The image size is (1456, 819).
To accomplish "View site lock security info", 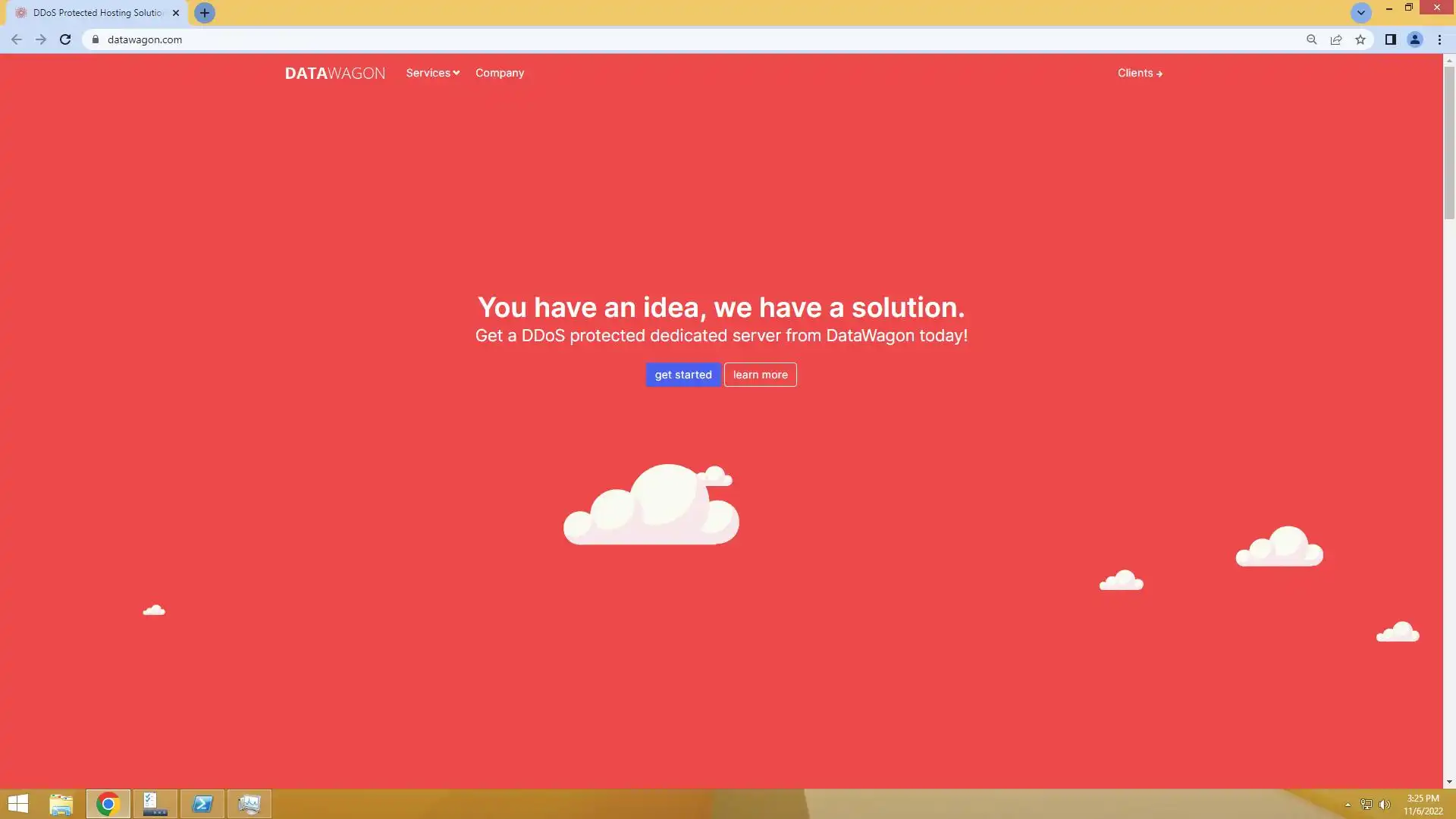I will pyautogui.click(x=96, y=39).
